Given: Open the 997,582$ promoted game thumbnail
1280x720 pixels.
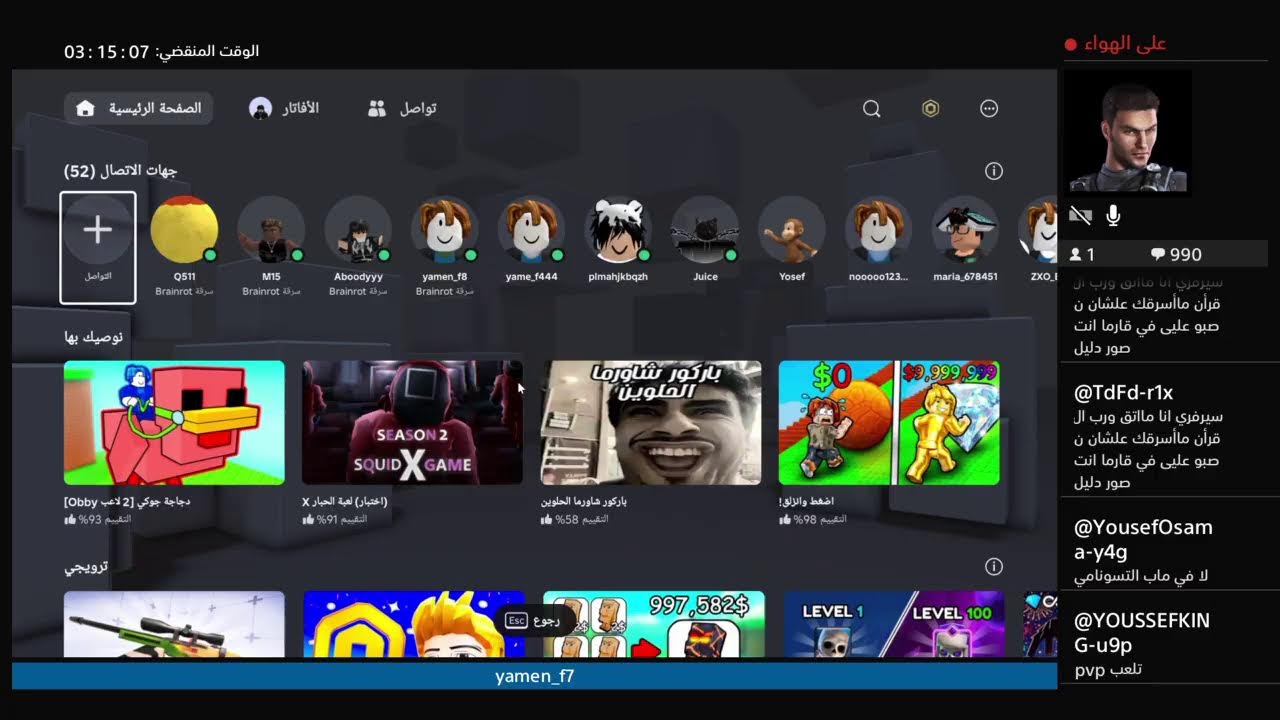Looking at the screenshot, I should coord(654,624).
